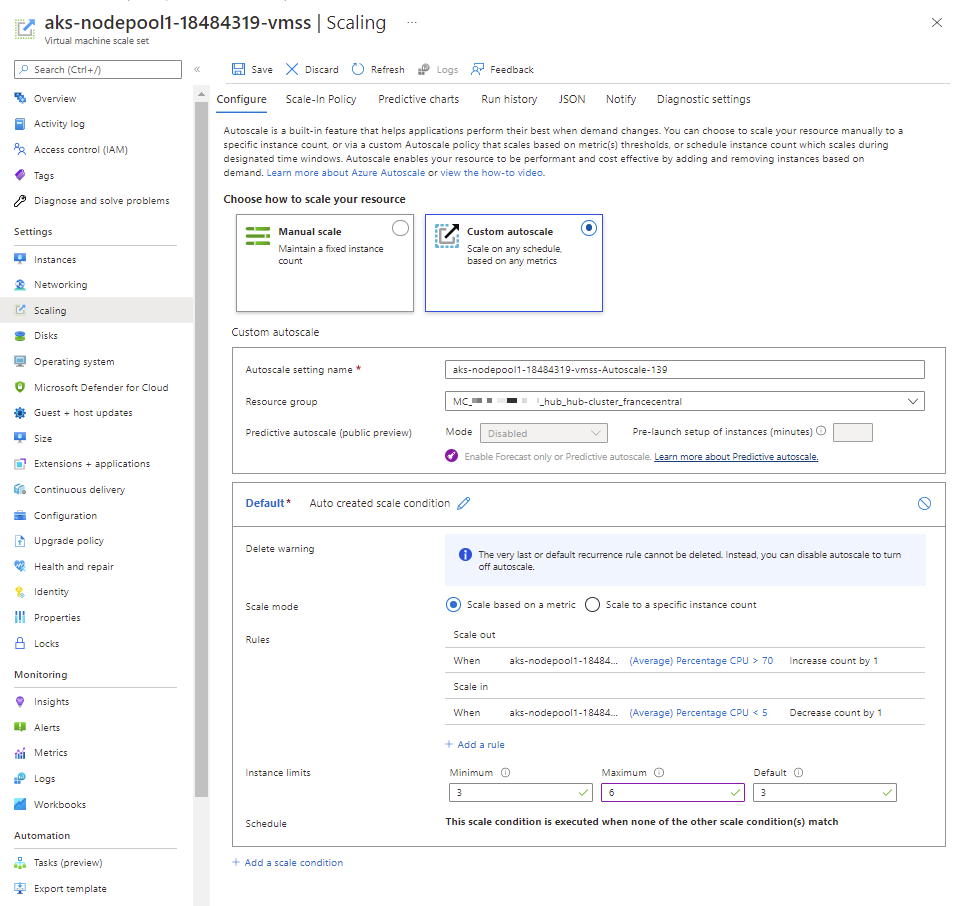Click the Maximum instance limit field
The image size is (958, 906).
[x=673, y=792]
